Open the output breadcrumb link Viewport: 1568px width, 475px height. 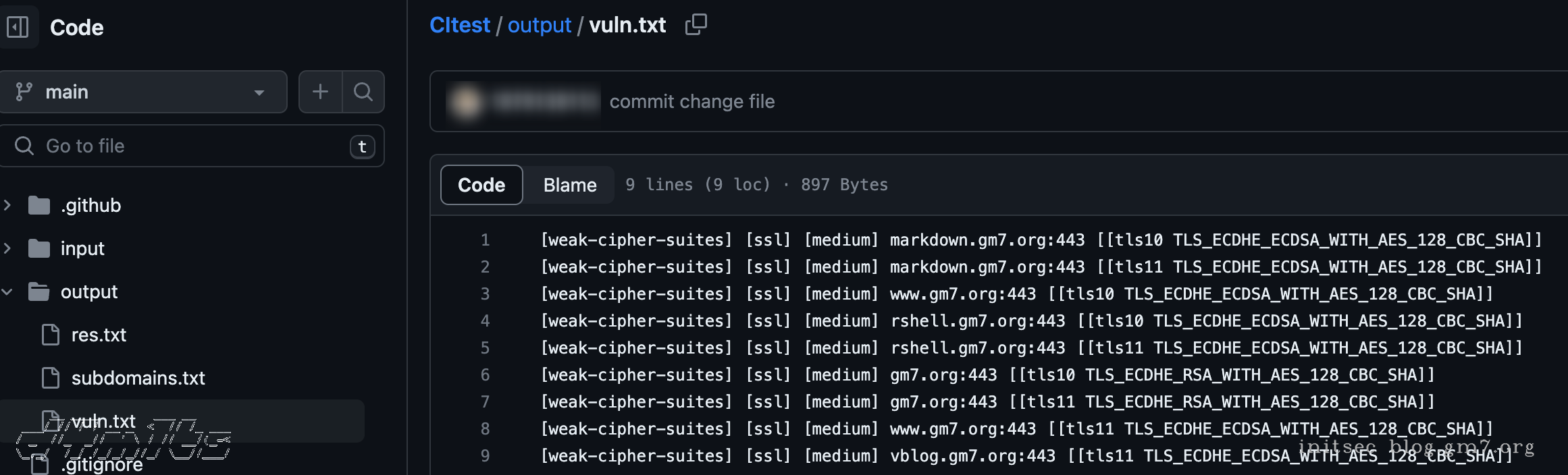click(540, 25)
